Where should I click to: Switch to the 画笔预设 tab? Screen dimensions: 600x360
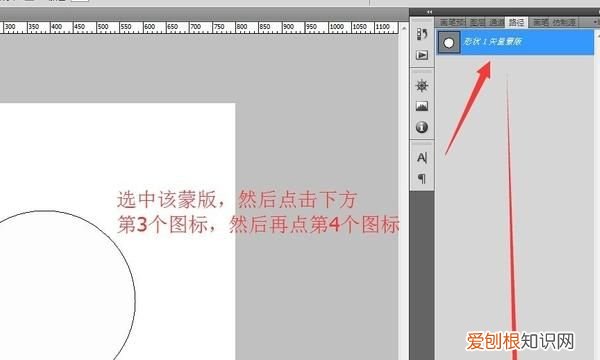(x=452, y=22)
